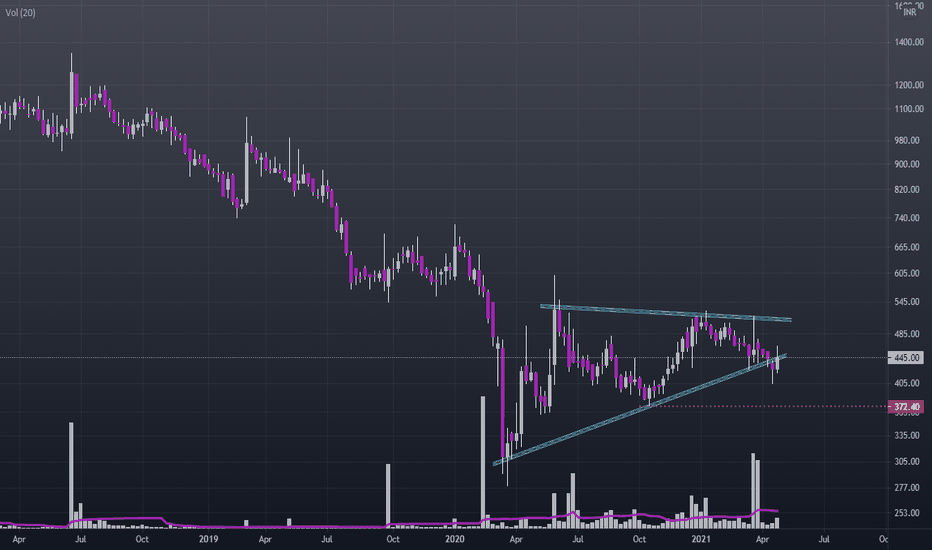Click the 2020 label on time axis

pyautogui.click(x=455, y=539)
